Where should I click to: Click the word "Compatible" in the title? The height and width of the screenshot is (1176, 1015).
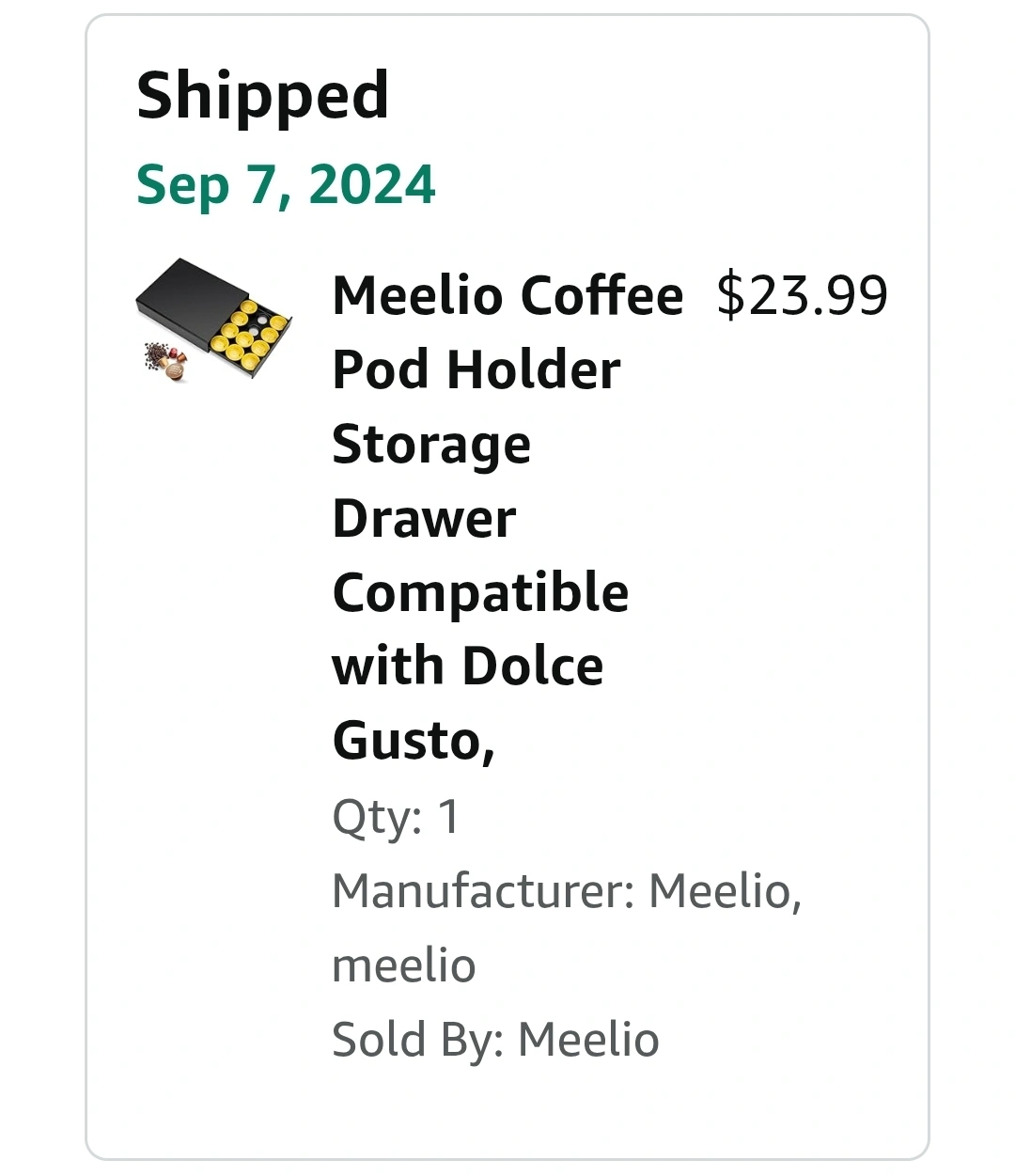pyautogui.click(x=480, y=592)
